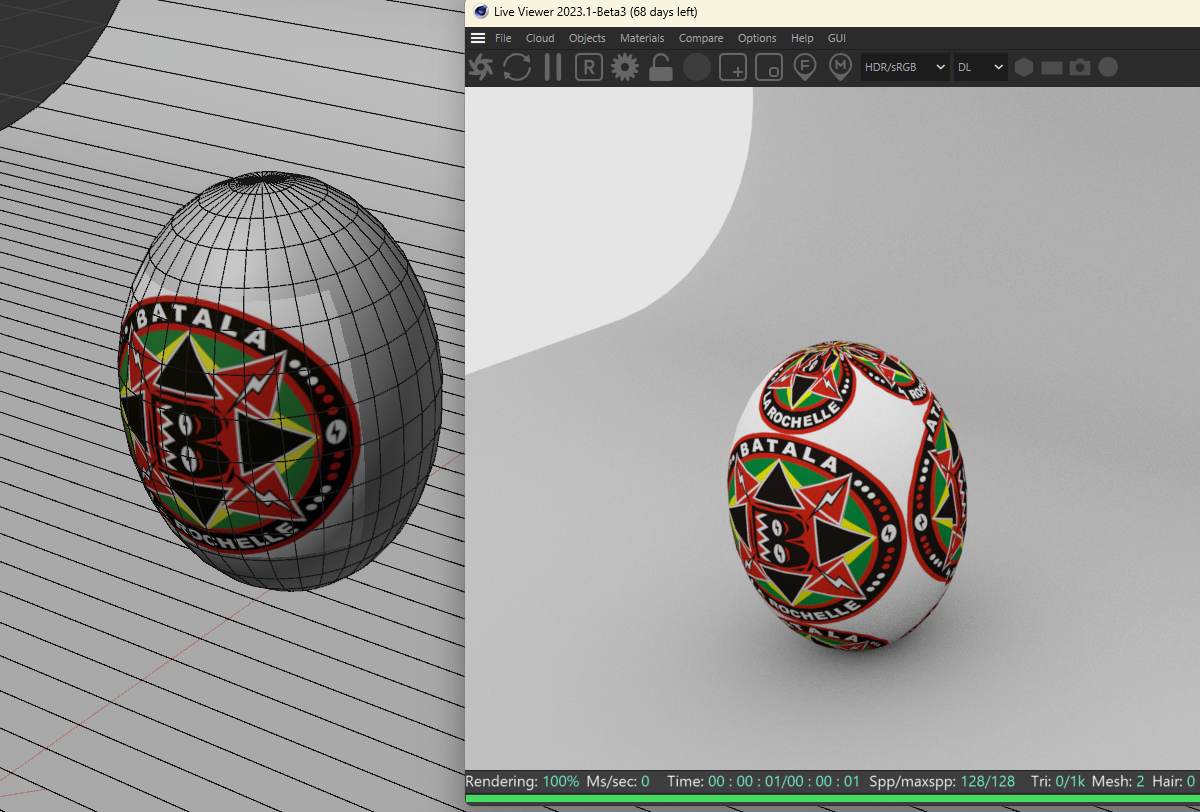Click the R reset render button
The image size is (1200, 812).
(x=589, y=67)
